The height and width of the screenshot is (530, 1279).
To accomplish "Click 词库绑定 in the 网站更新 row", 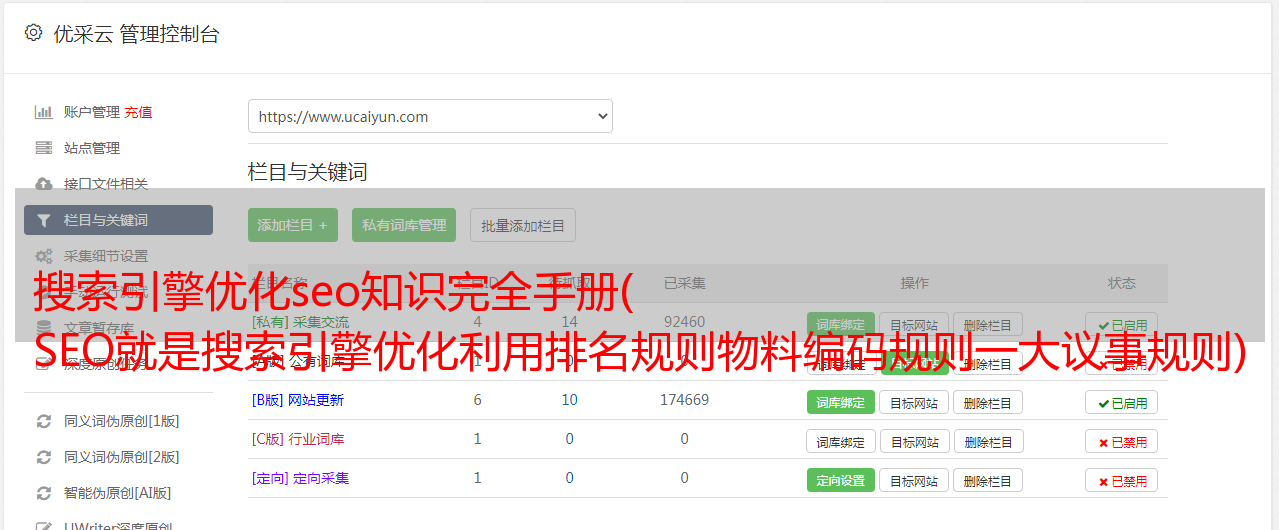I will [x=841, y=402].
